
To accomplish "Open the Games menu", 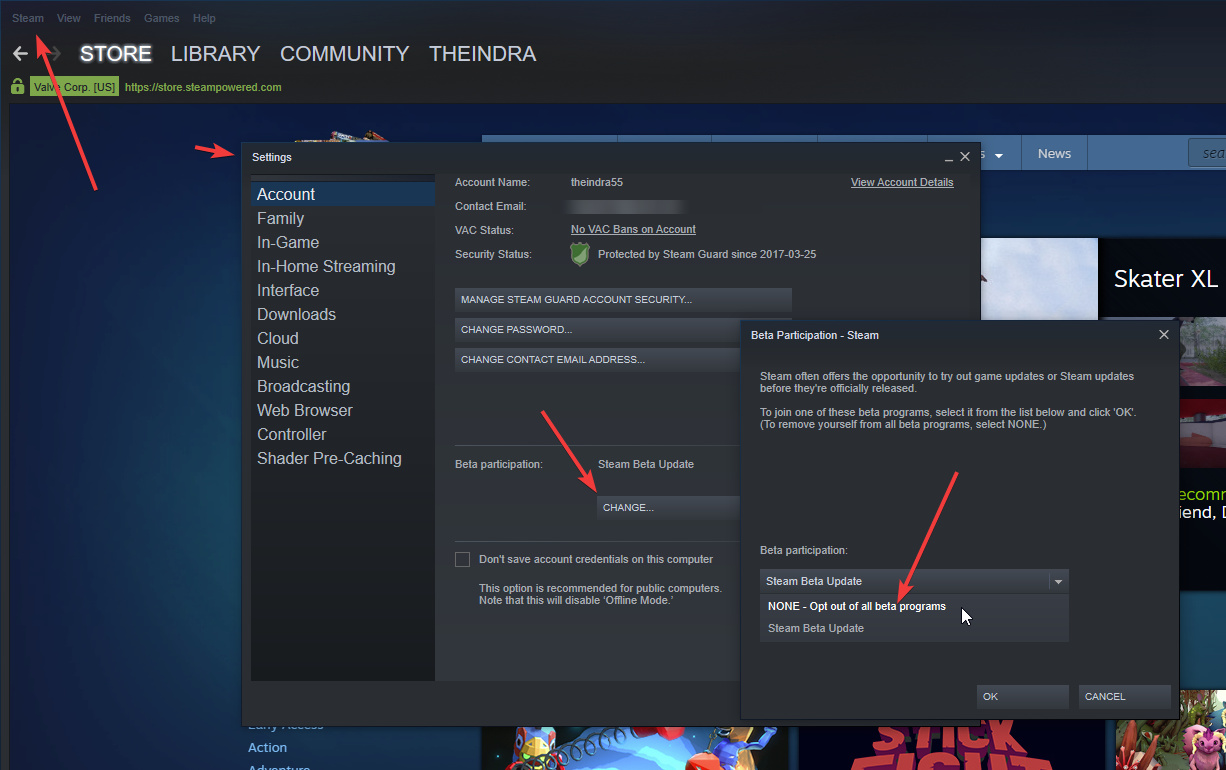I will [162, 18].
